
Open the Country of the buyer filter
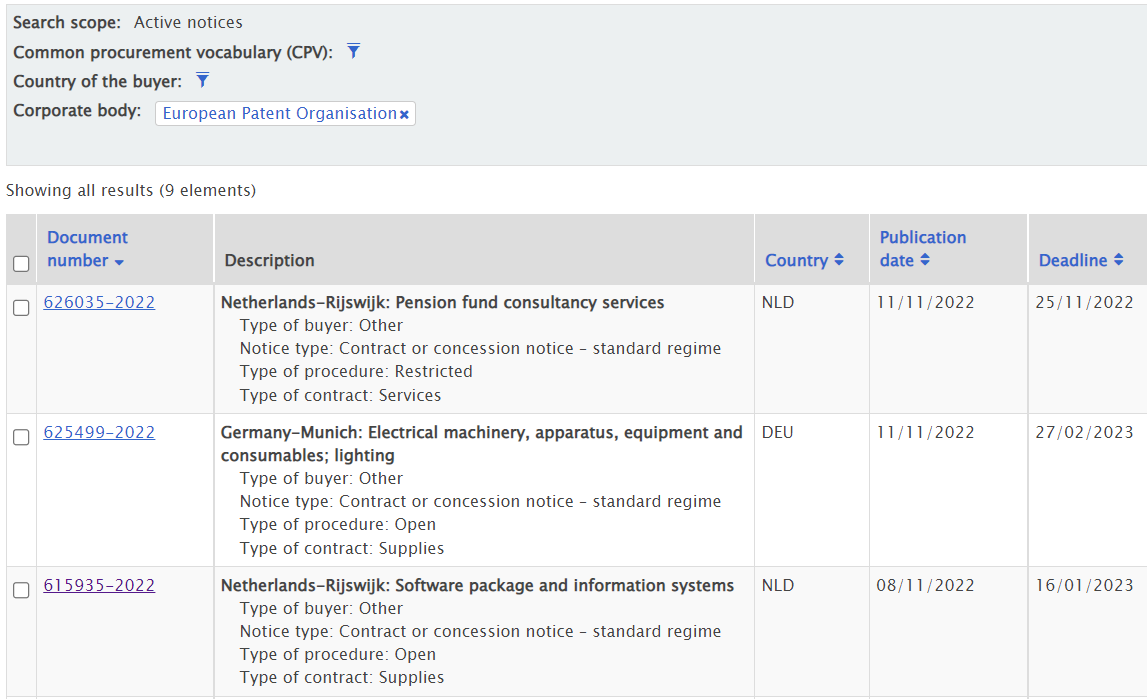coord(202,81)
